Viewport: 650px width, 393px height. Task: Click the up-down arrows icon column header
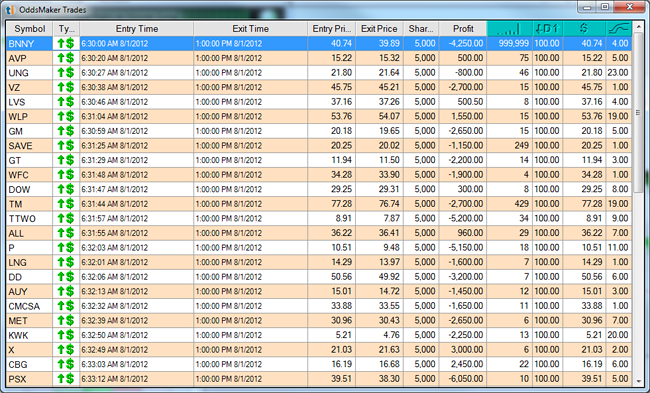(547, 29)
